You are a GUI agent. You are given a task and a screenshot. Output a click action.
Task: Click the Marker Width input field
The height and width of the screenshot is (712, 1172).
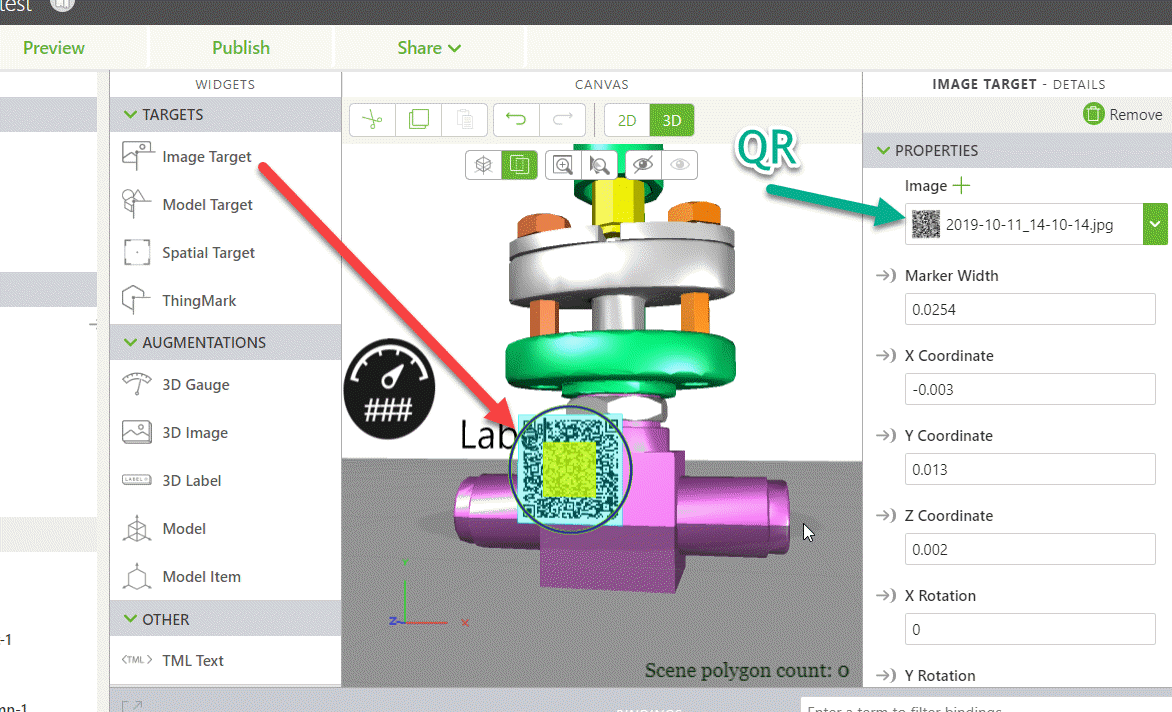(1030, 309)
